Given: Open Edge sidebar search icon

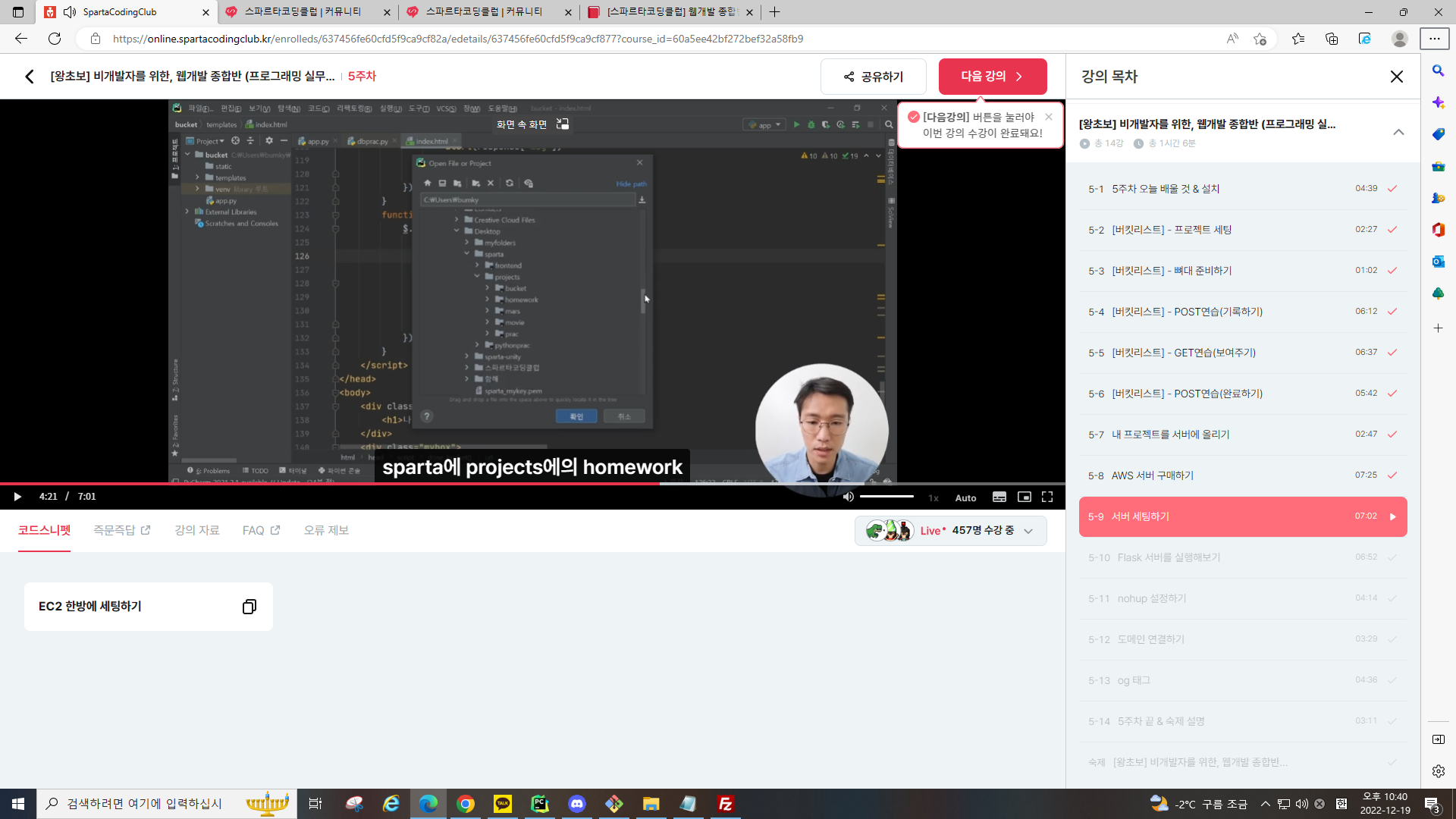Looking at the screenshot, I should [x=1438, y=71].
